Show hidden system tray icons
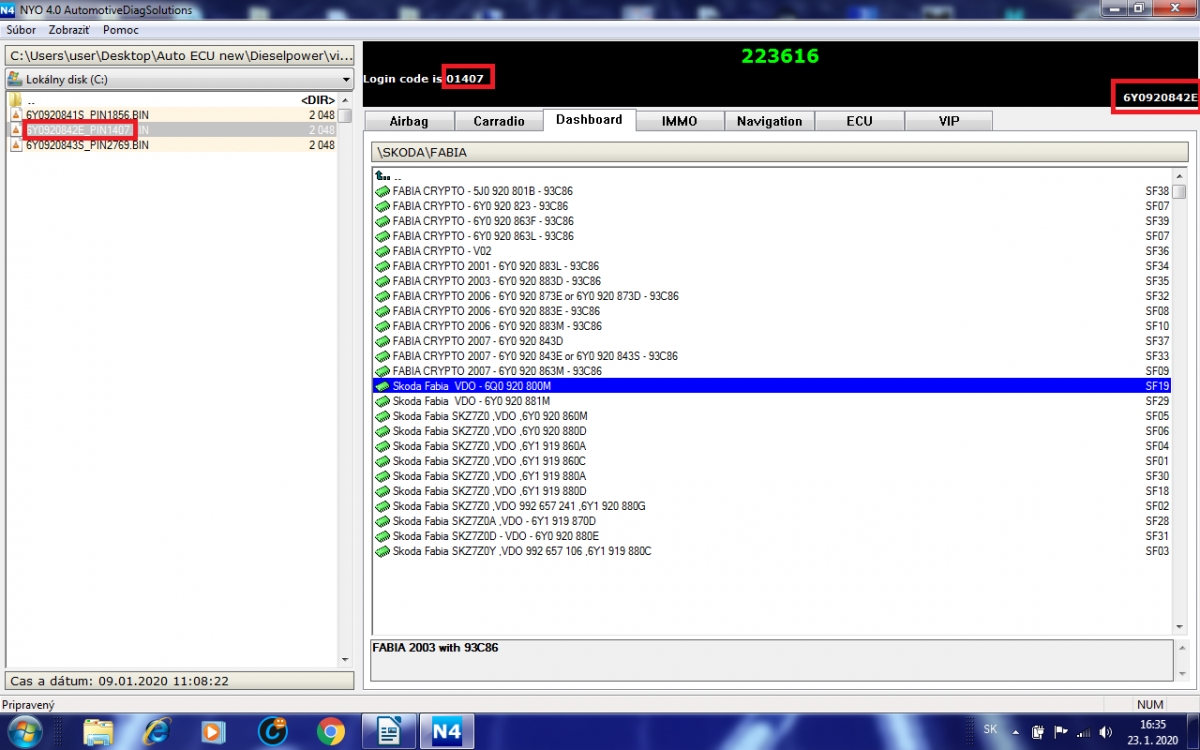Screen dimensions: 1200x750 [1017, 732]
